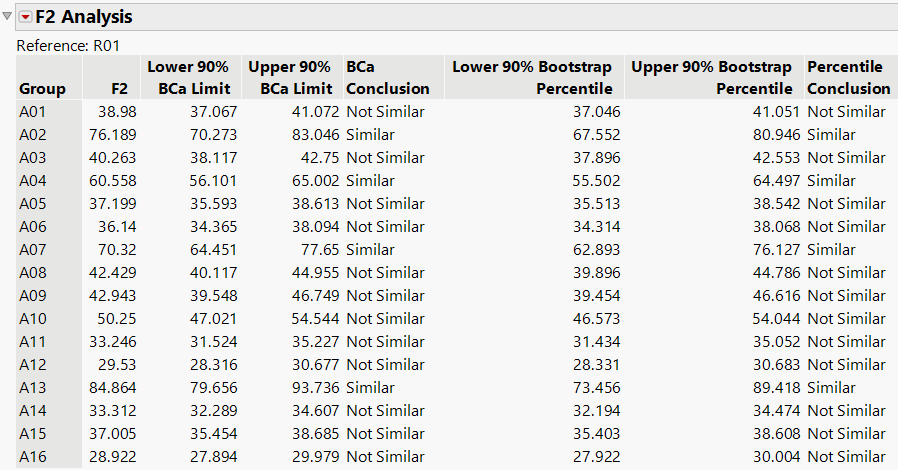Click the BCa Conclusion for A07
Viewport: 898px width, 470px height.
pos(370,250)
